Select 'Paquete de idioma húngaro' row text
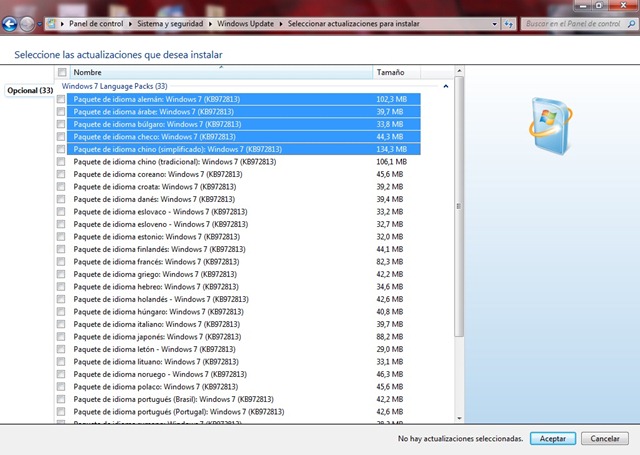Viewport: 640px width, 455px height. coord(158,312)
